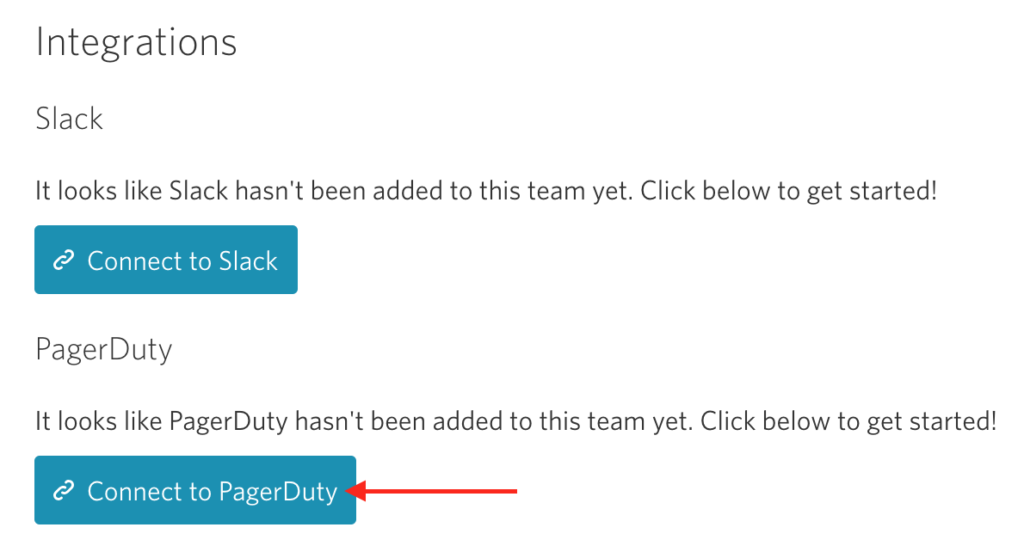
Task: Click the word PagerDuty inside blue button
Action: point(278,493)
